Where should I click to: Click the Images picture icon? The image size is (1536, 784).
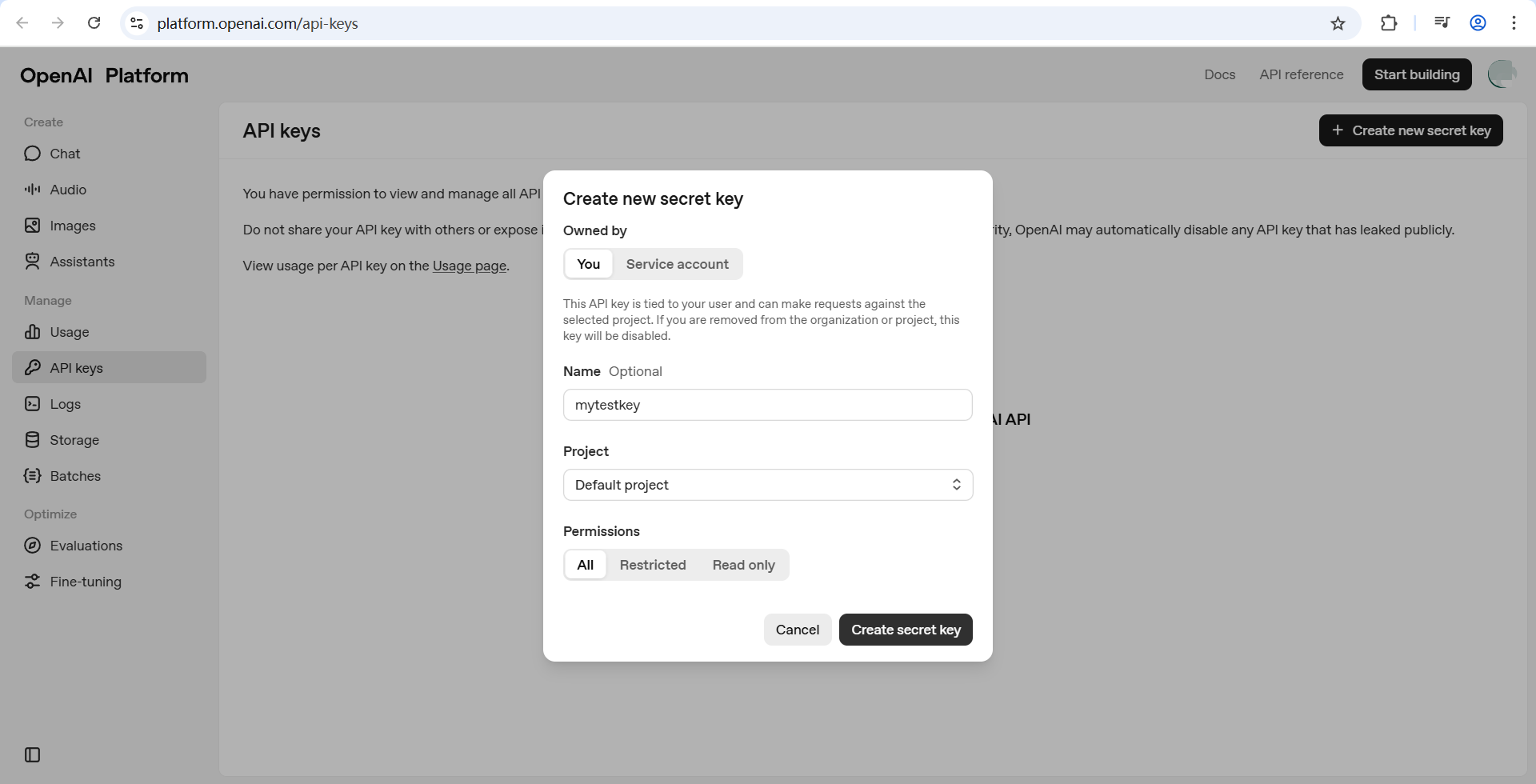[32, 226]
